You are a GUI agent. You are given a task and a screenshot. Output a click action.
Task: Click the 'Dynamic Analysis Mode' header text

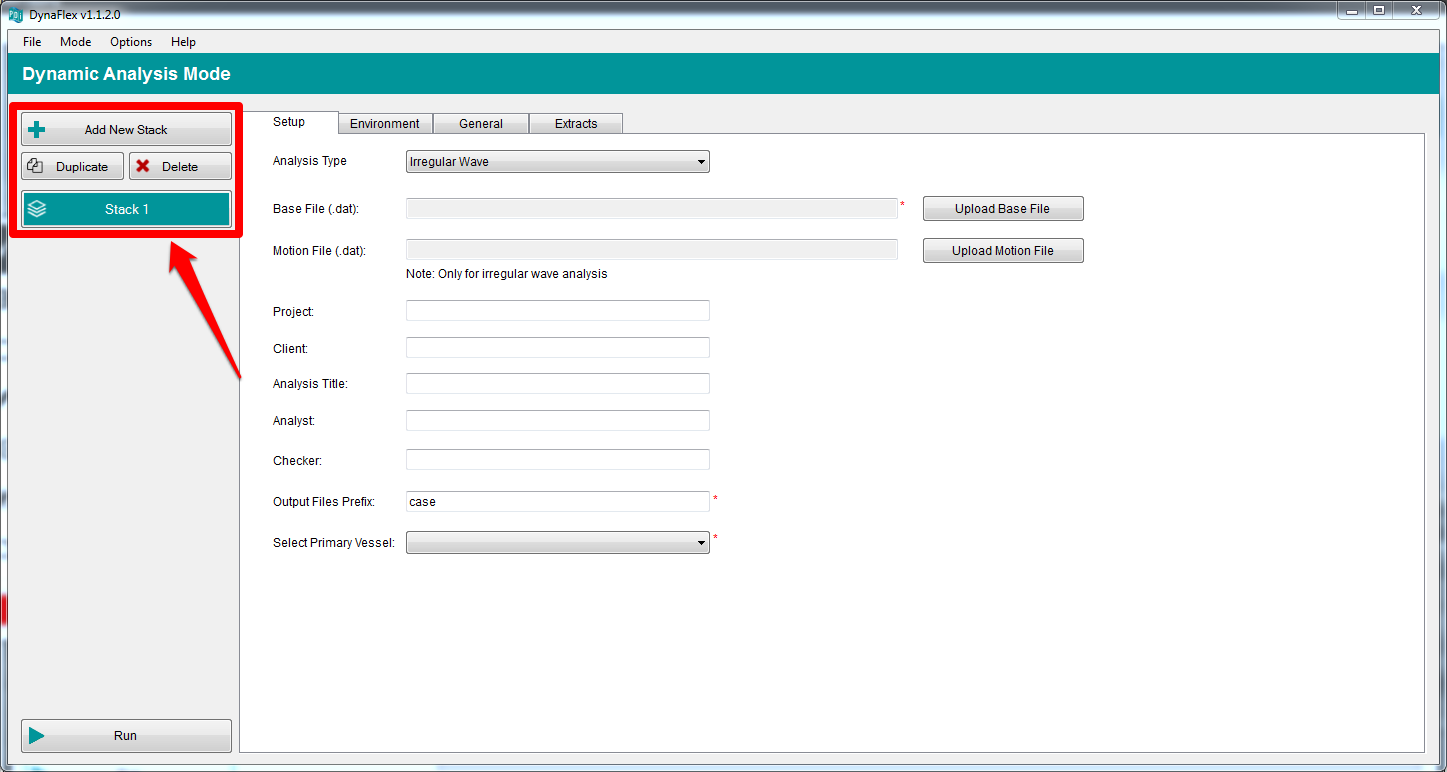(x=126, y=74)
